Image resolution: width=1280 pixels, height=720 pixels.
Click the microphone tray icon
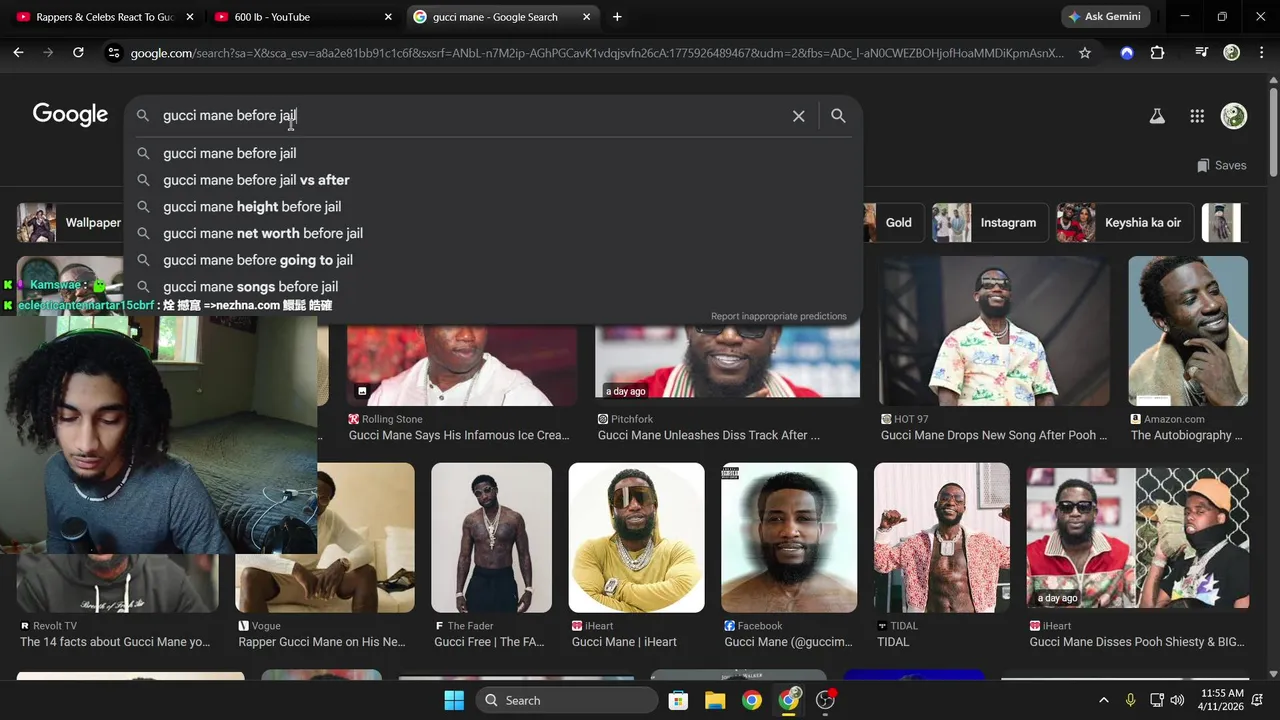tap(1130, 700)
